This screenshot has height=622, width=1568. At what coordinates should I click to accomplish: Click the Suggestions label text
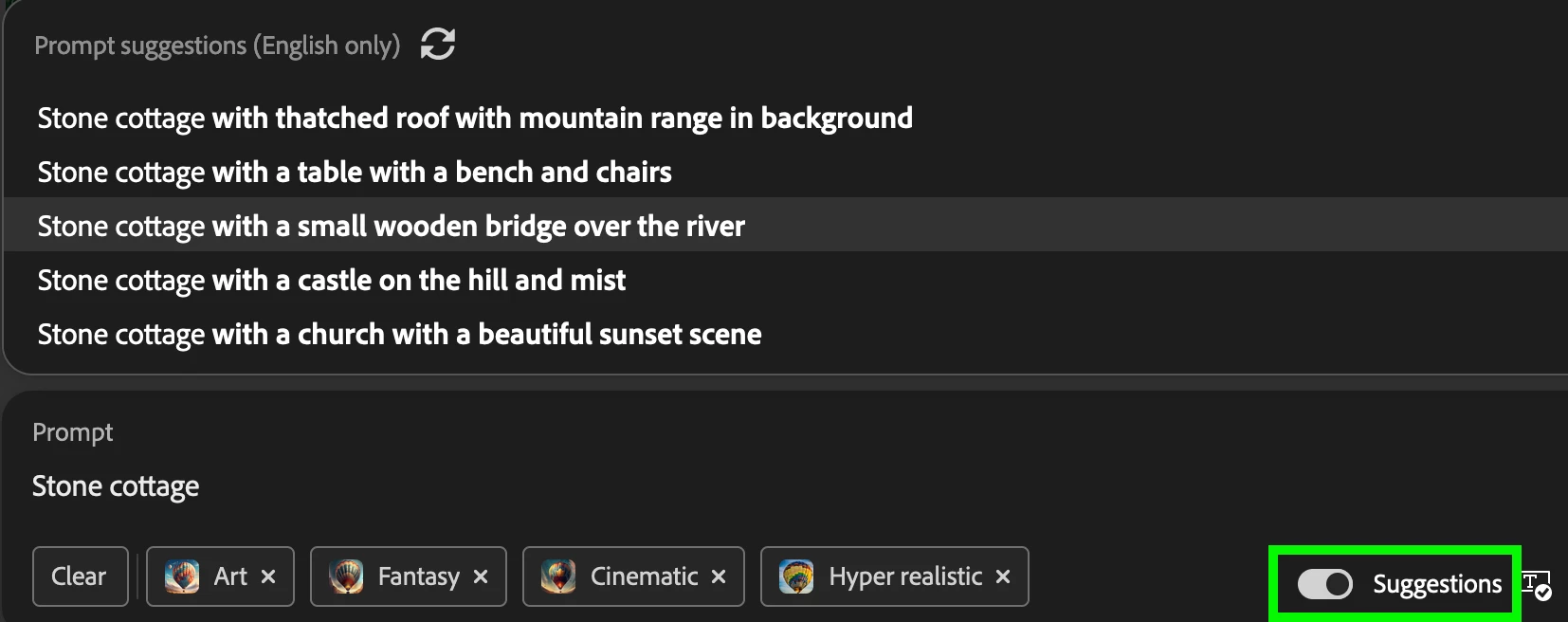(x=1437, y=584)
